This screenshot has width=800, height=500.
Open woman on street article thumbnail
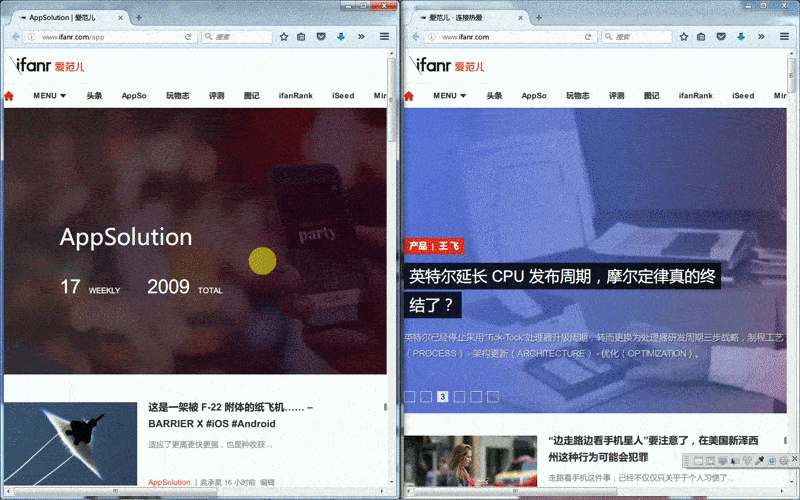coord(470,461)
